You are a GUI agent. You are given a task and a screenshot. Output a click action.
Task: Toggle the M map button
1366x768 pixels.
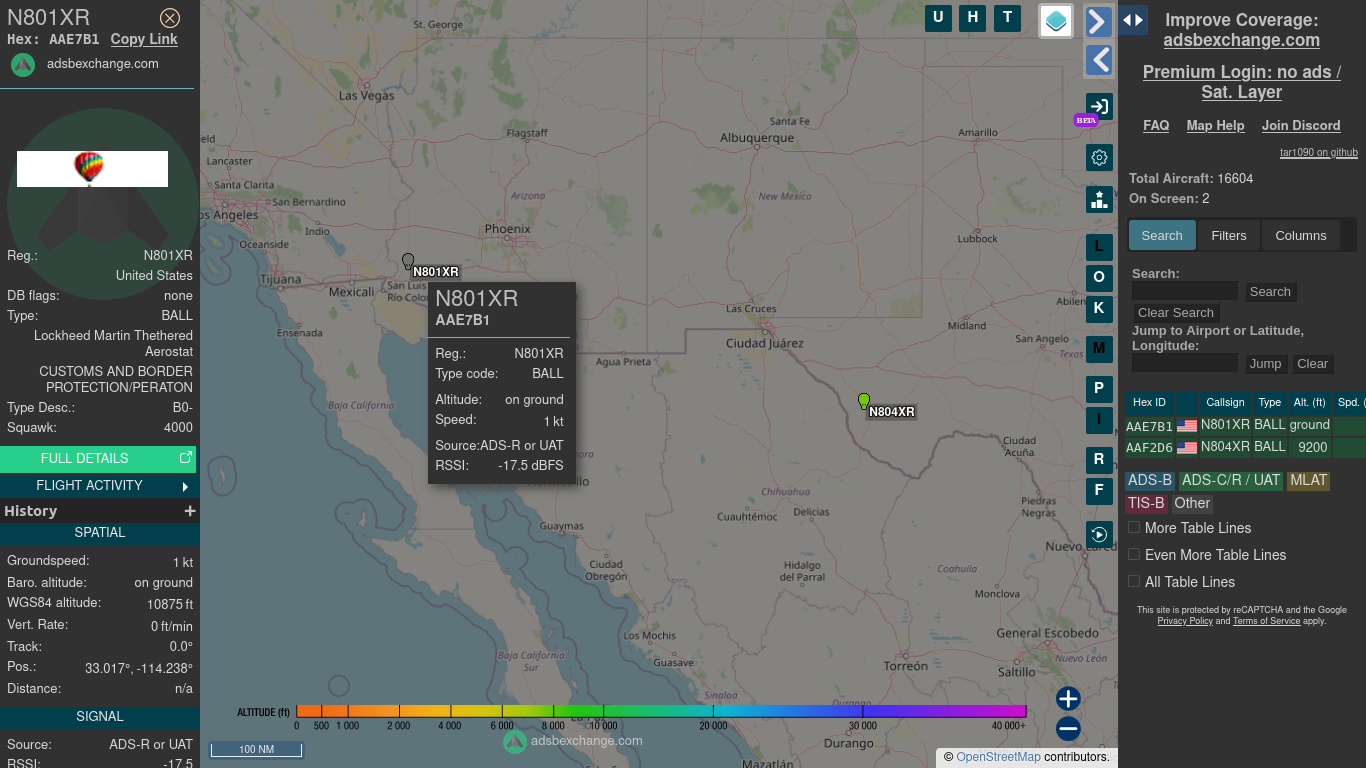pyautogui.click(x=1099, y=349)
